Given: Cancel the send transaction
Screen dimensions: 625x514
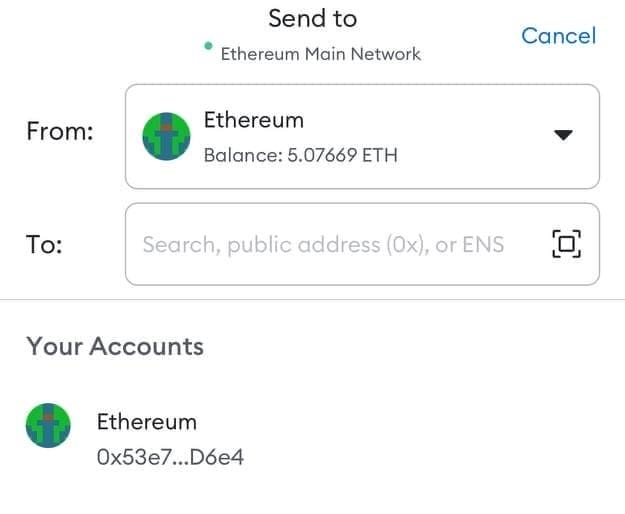Looking at the screenshot, I should point(558,36).
